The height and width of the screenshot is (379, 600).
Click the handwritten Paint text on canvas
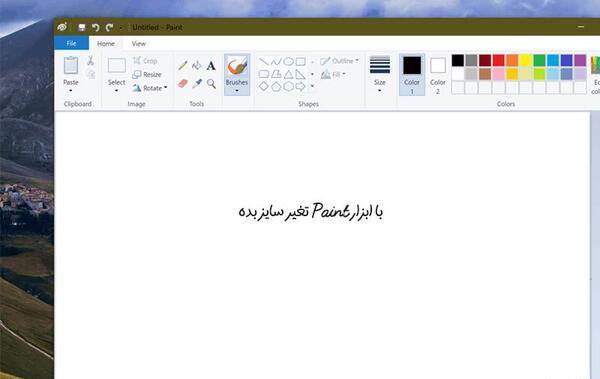[x=331, y=211]
